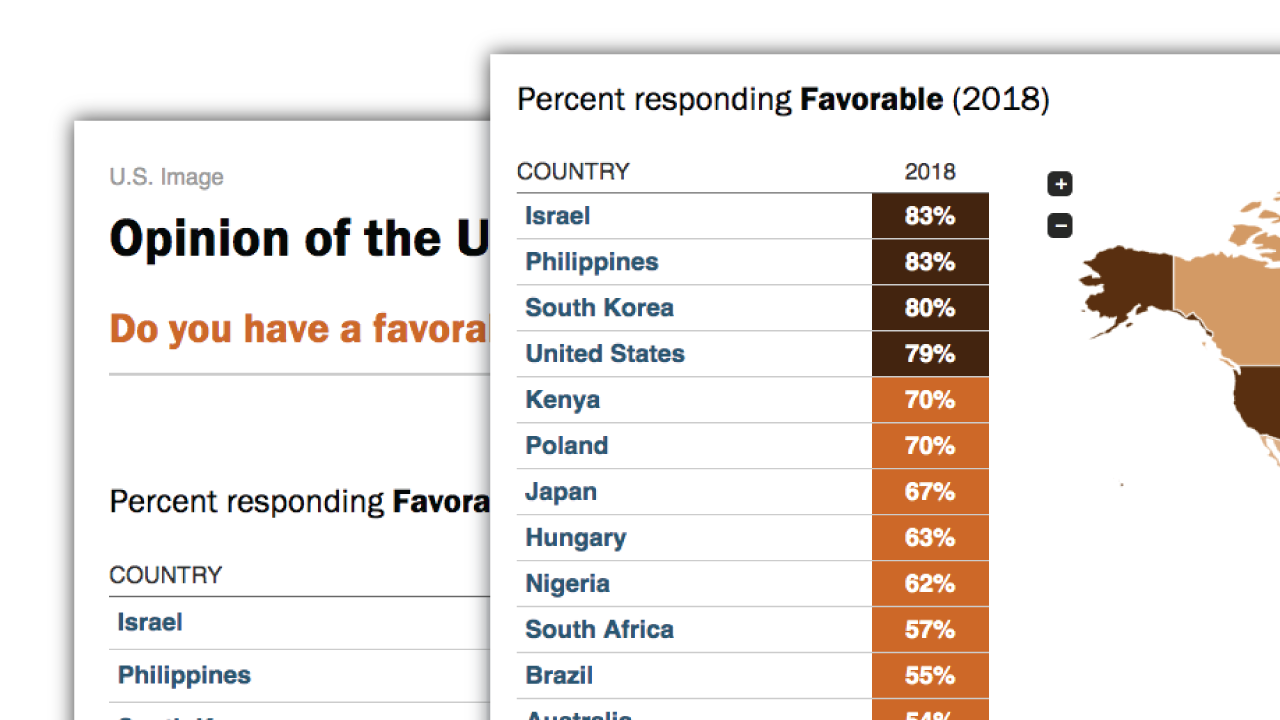Open the Philippines link in front table
Image resolution: width=1280 pixels, height=720 pixels.
[592, 262]
